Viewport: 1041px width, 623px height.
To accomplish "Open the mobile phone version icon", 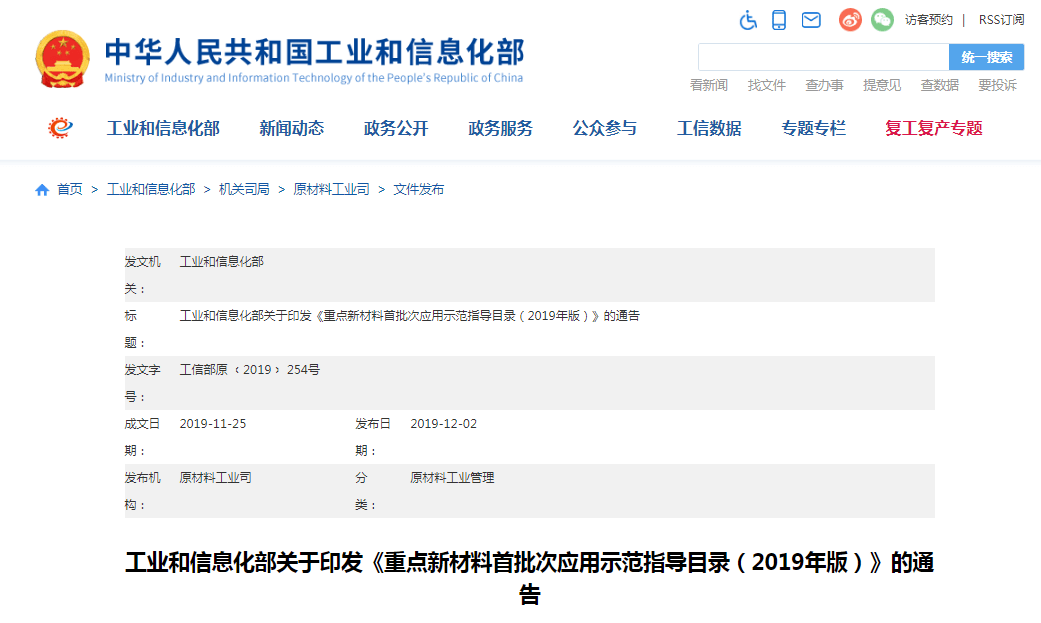I will click(x=779, y=20).
